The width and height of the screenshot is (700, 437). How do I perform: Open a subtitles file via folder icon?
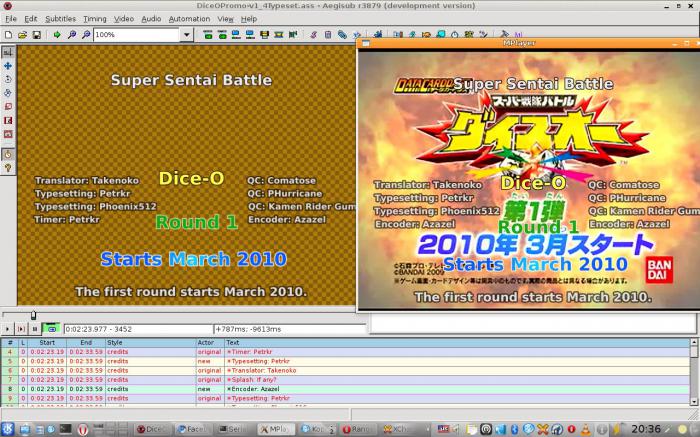[x=22, y=34]
